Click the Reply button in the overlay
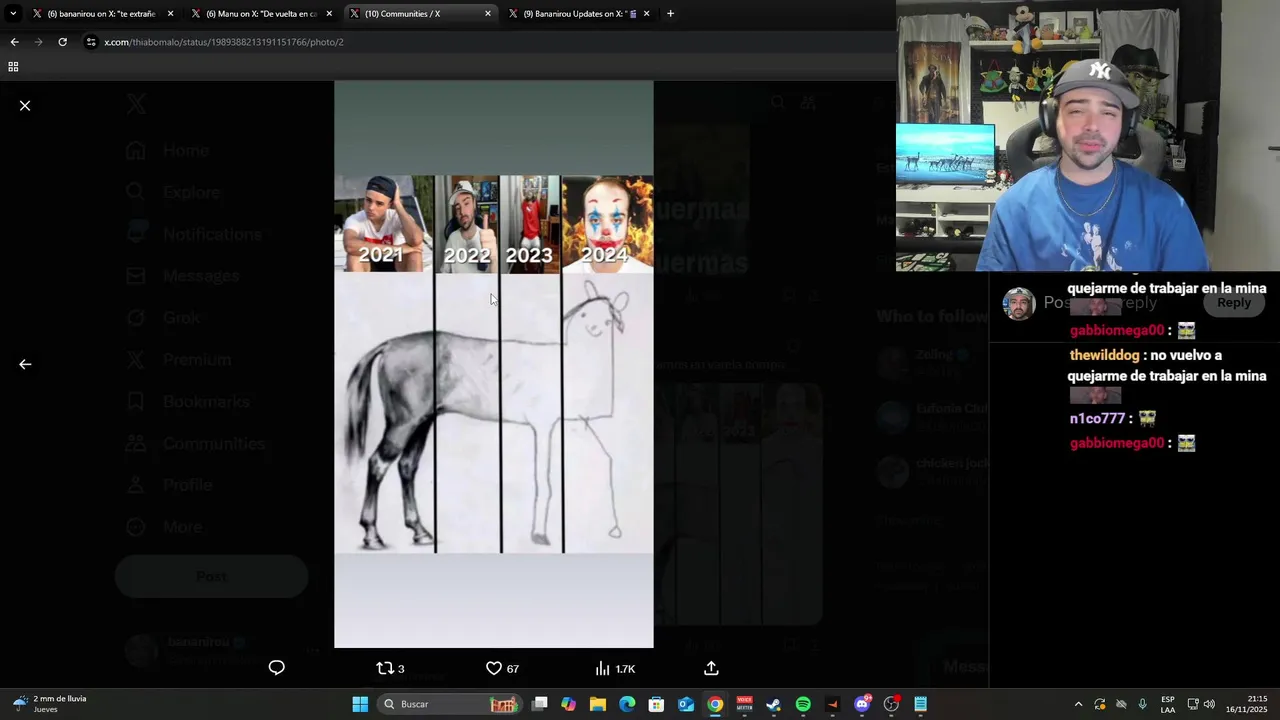This screenshot has height=720, width=1280. (x=1234, y=302)
